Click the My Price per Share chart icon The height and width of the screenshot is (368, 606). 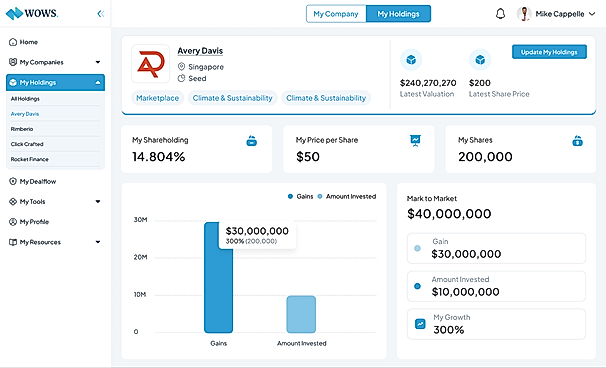click(415, 141)
